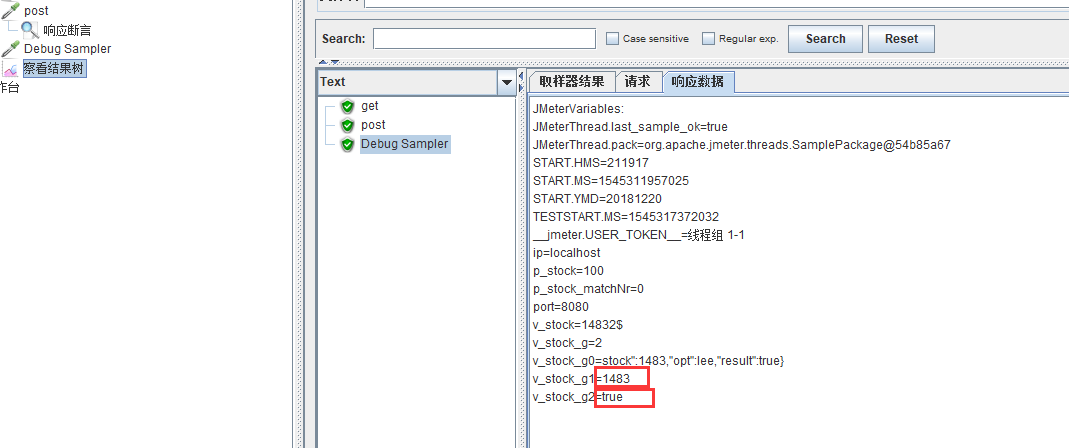Select 察看结果树 node in test plan
Image resolution: width=1069 pixels, height=448 pixels.
pos(55,68)
